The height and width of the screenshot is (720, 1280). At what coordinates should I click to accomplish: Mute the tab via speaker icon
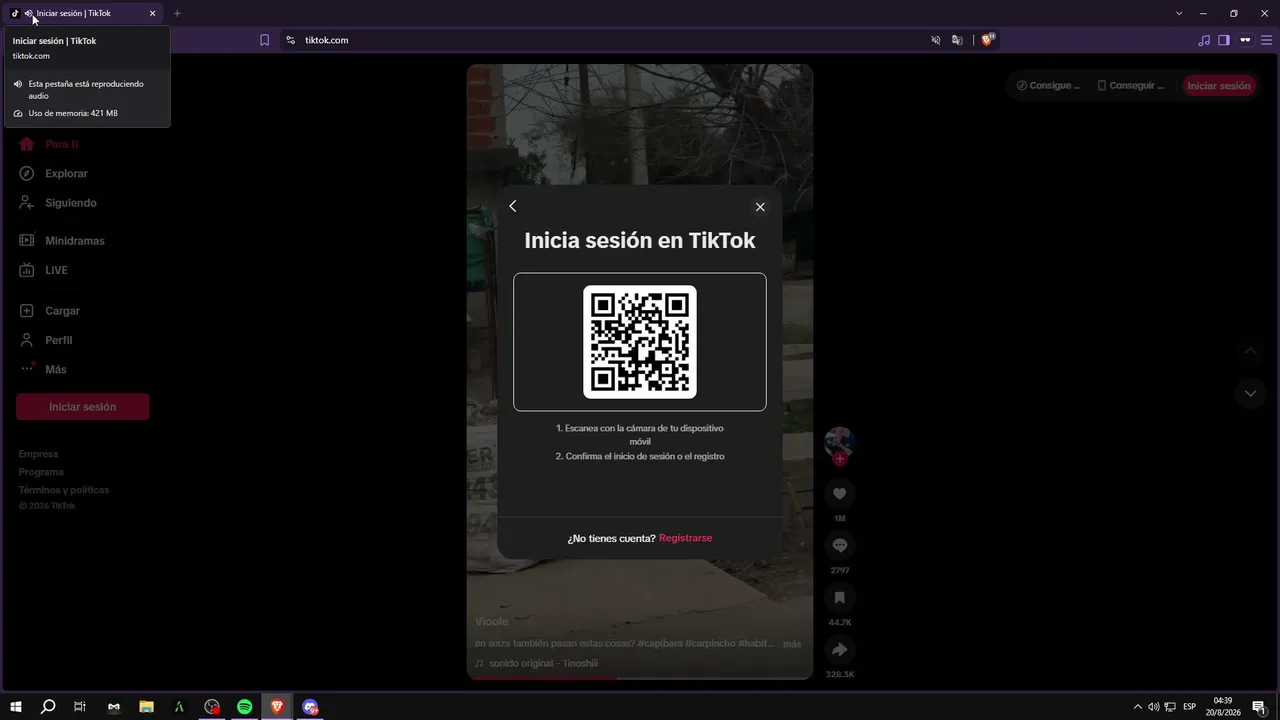pos(27,13)
